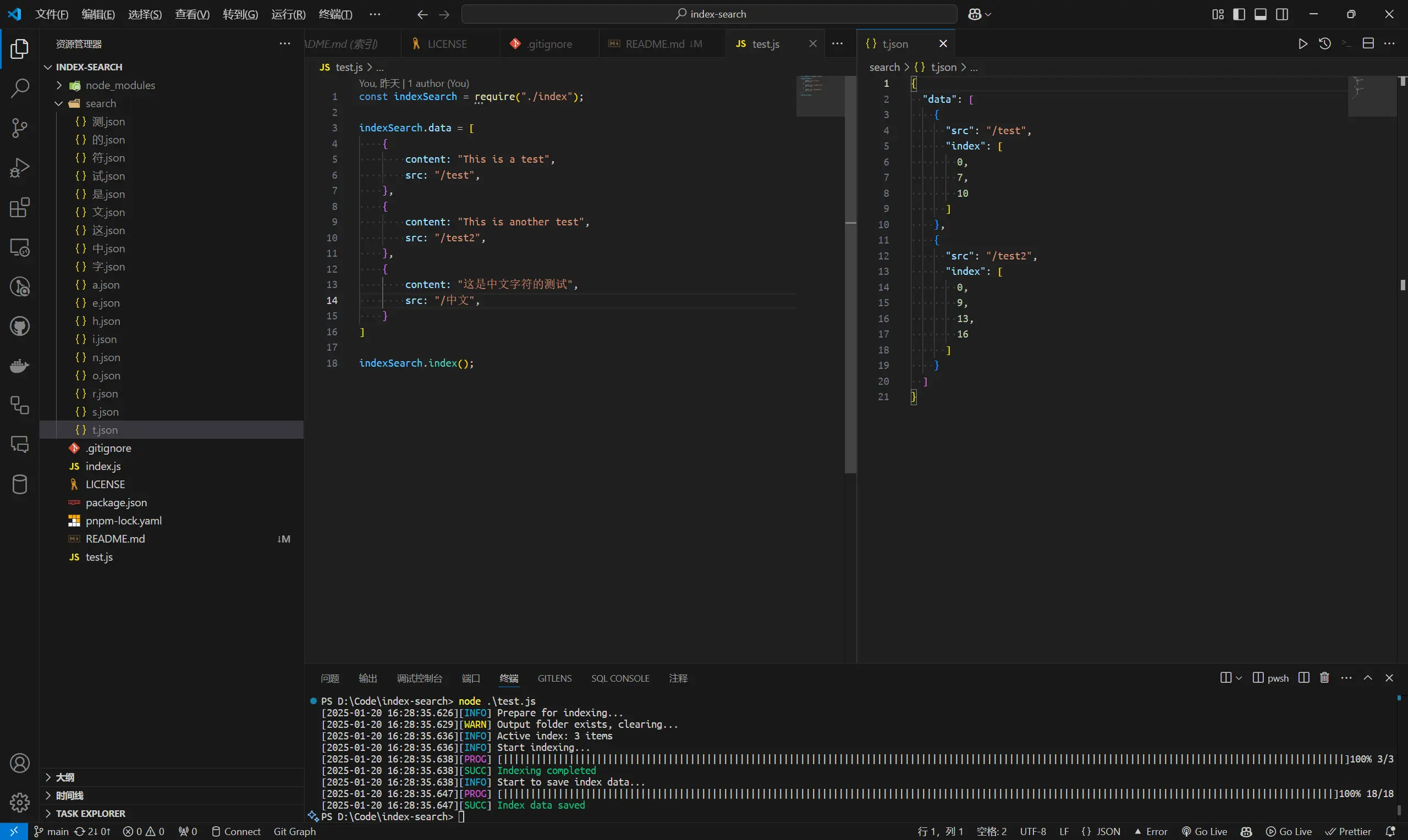Image resolution: width=1408 pixels, height=840 pixels.
Task: Toggle the bottom panel visibility
Action: click(1260, 14)
